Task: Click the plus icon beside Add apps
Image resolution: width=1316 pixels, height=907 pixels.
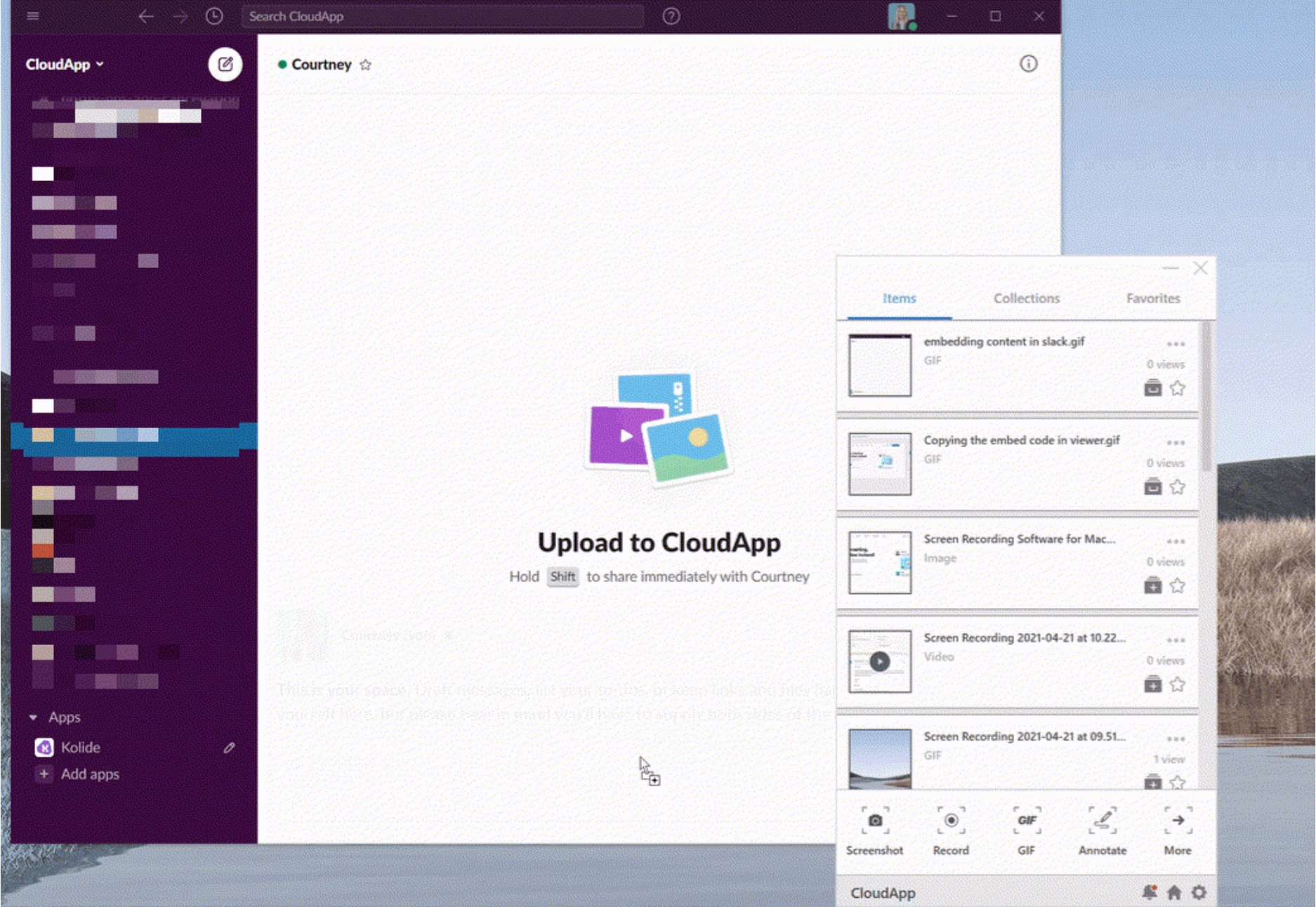Action: pos(44,774)
